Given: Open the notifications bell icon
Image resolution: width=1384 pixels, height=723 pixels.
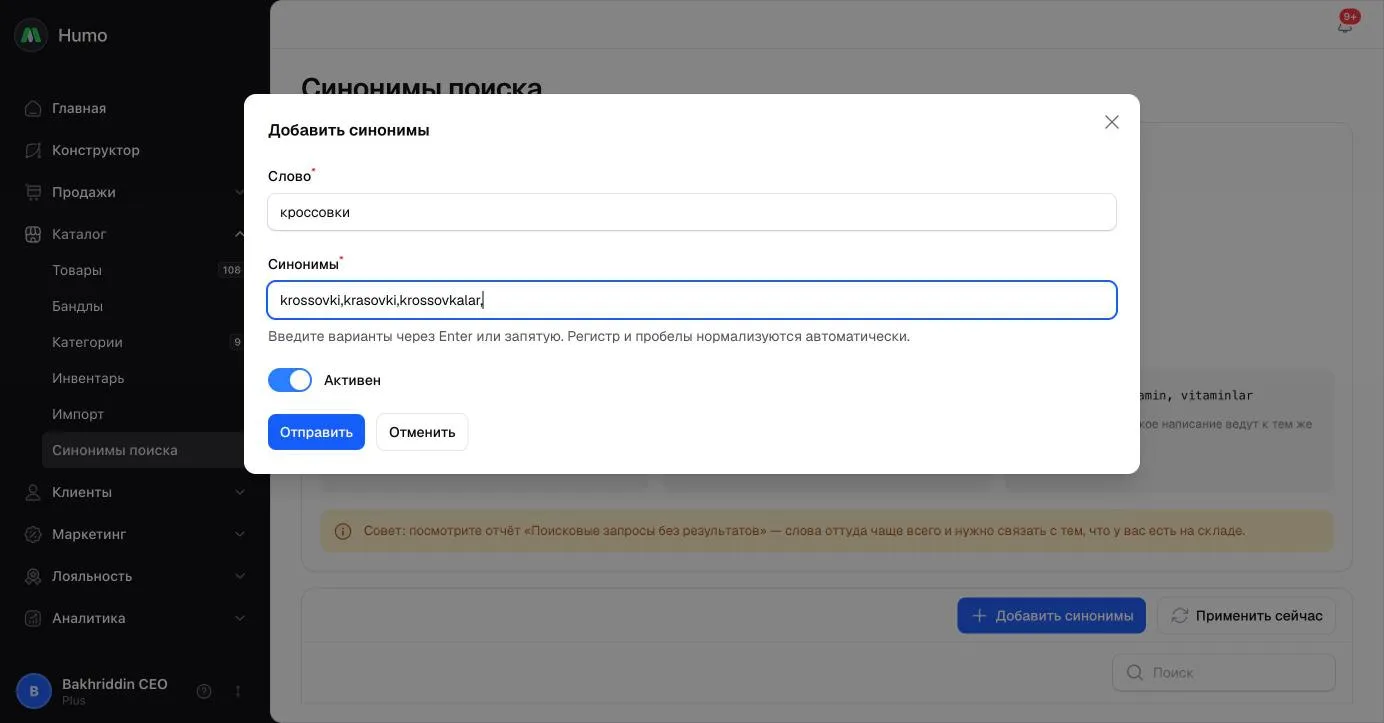Looking at the screenshot, I should click(1344, 26).
